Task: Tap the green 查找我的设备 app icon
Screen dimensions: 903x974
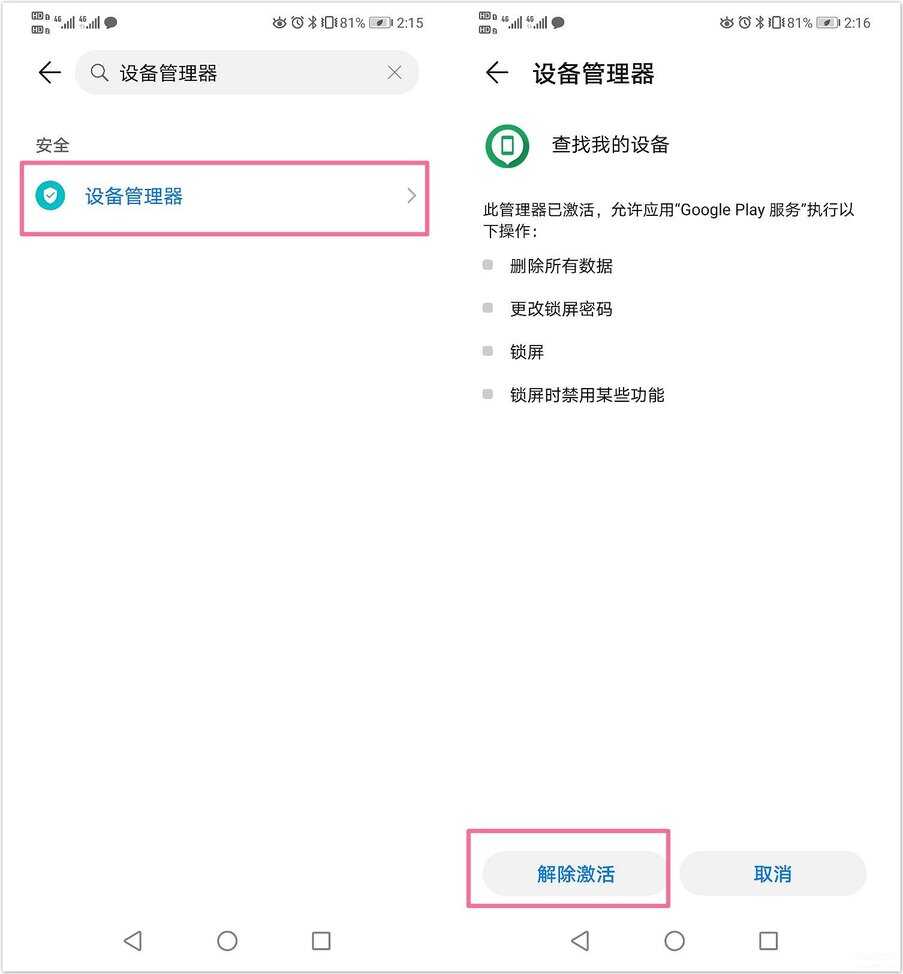Action: pyautogui.click(x=507, y=146)
